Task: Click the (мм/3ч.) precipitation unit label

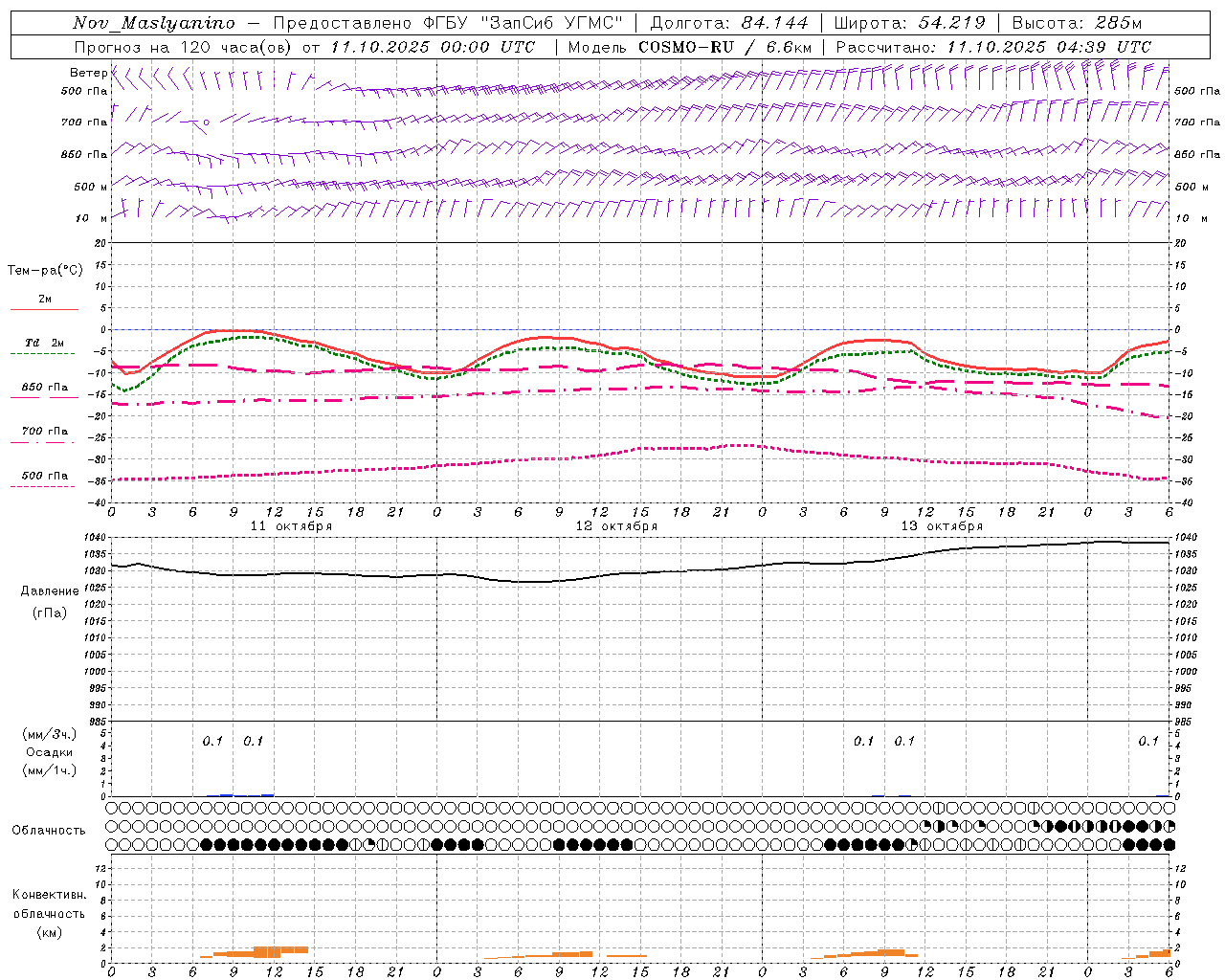Action: pos(50,734)
